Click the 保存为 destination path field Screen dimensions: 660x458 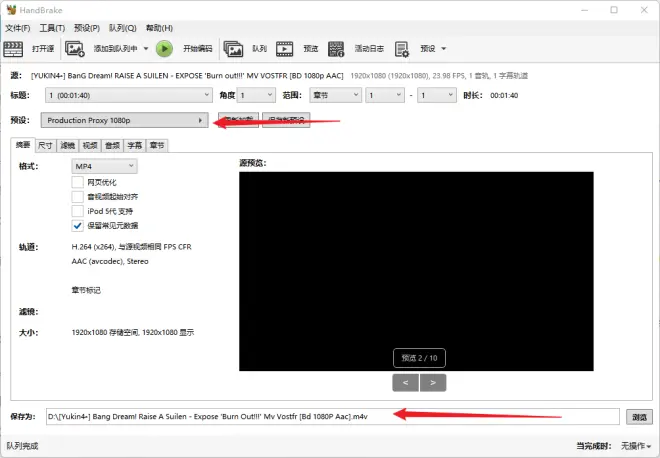[333, 417]
